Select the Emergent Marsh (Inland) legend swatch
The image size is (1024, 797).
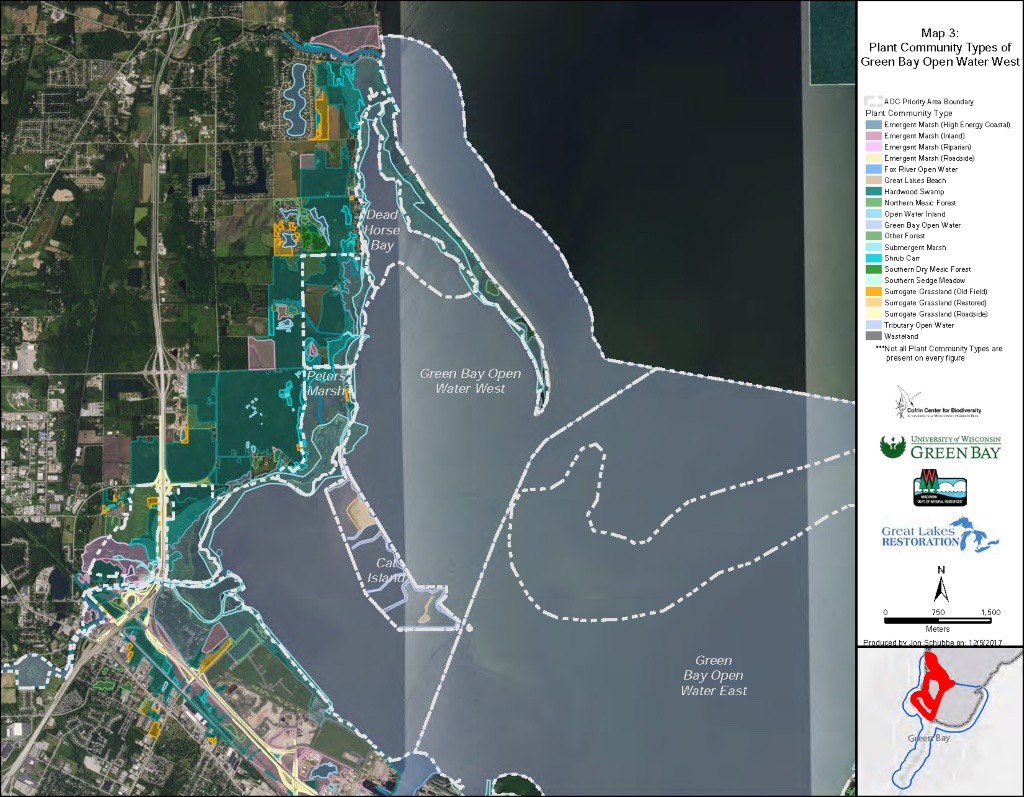[873, 136]
